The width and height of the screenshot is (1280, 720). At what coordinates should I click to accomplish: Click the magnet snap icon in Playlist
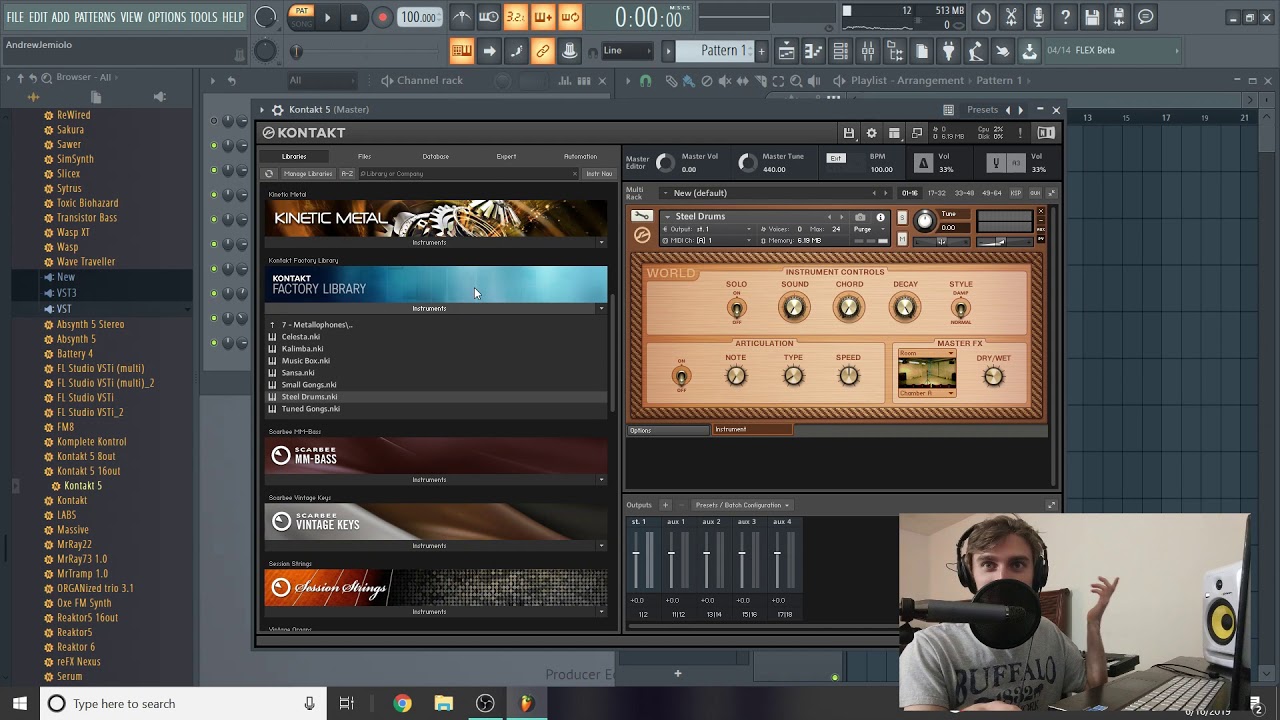[x=645, y=81]
